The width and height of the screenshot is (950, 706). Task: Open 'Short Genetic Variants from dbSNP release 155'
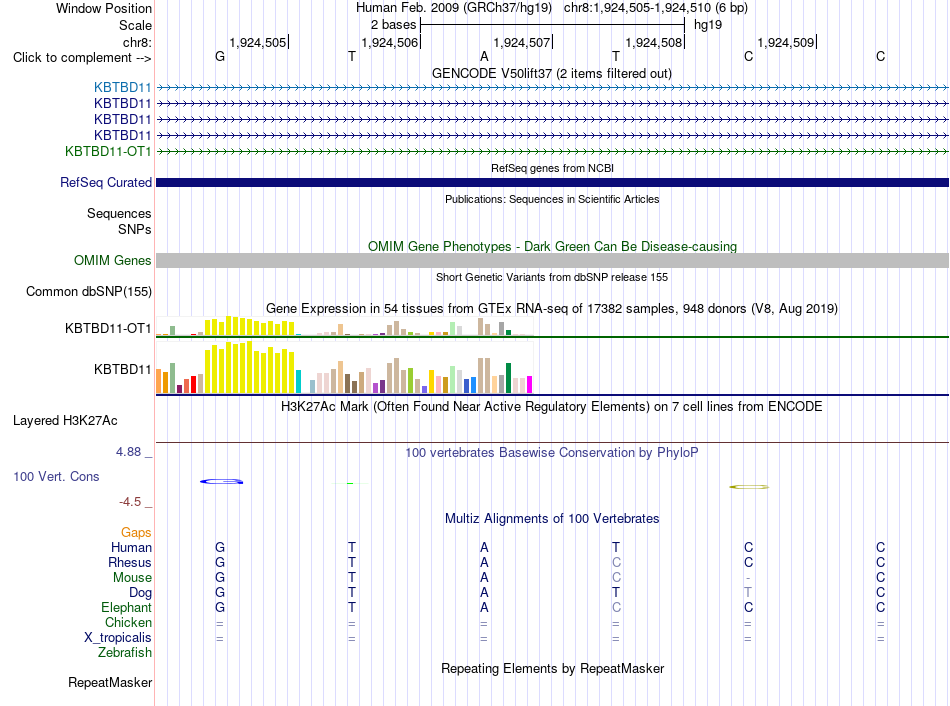pyautogui.click(x=552, y=277)
